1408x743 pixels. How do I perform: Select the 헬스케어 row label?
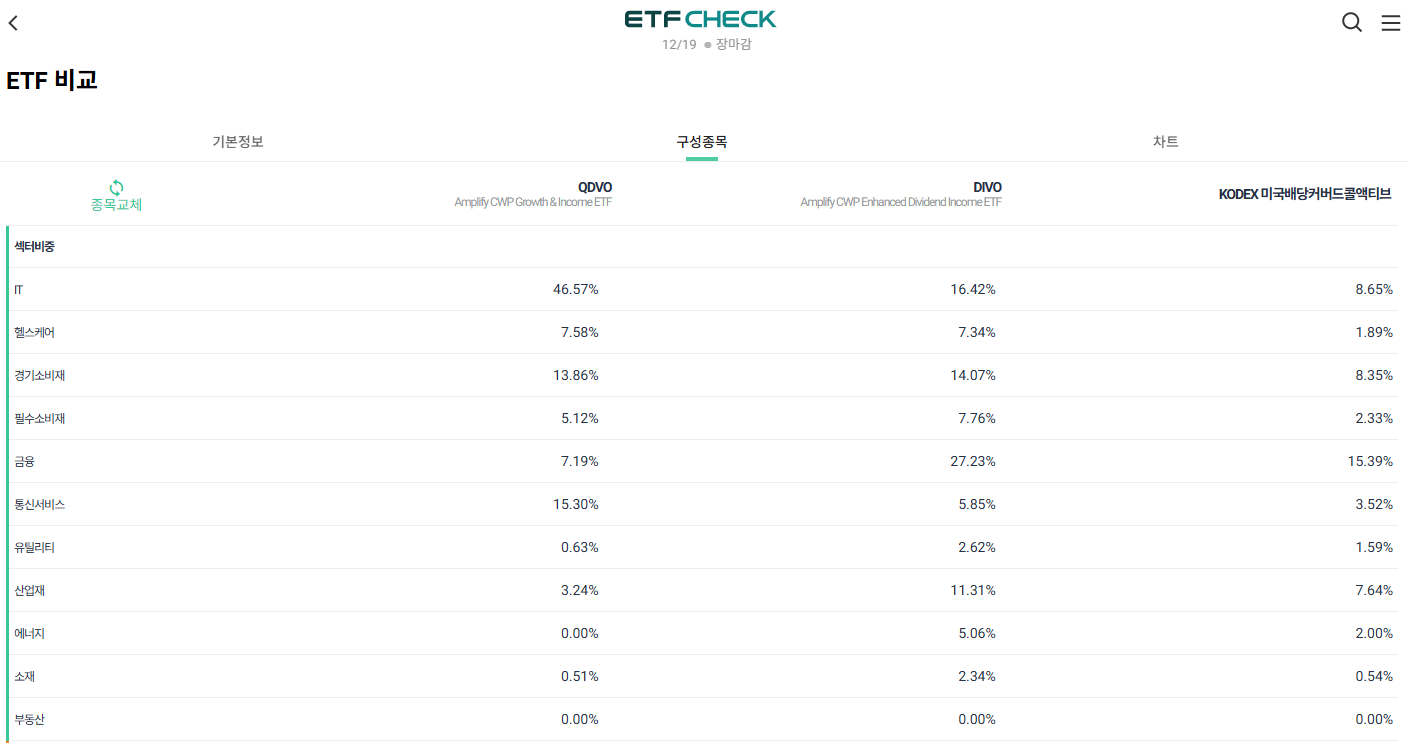tap(34, 333)
